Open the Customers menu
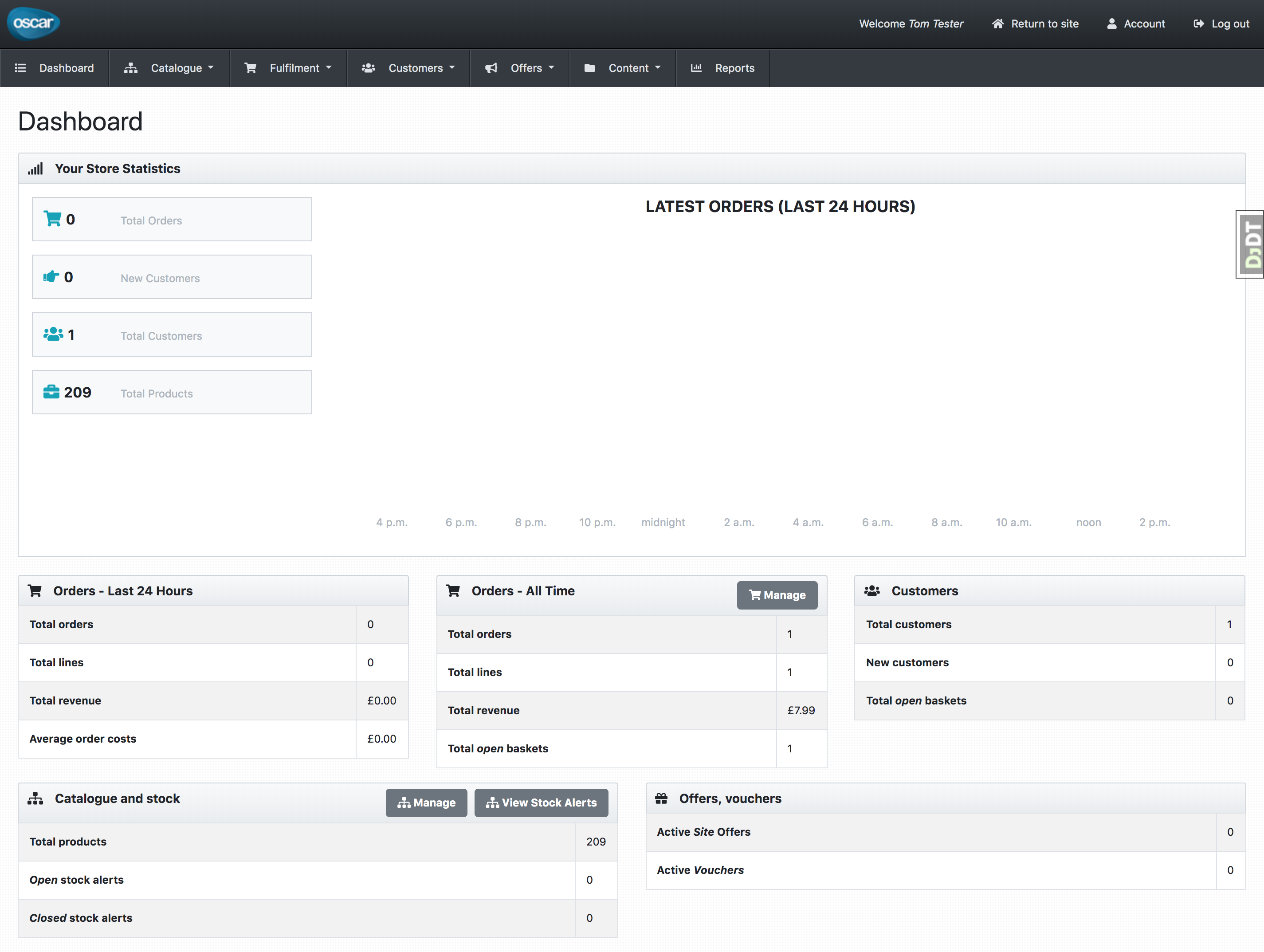The height and width of the screenshot is (952, 1264). click(408, 68)
